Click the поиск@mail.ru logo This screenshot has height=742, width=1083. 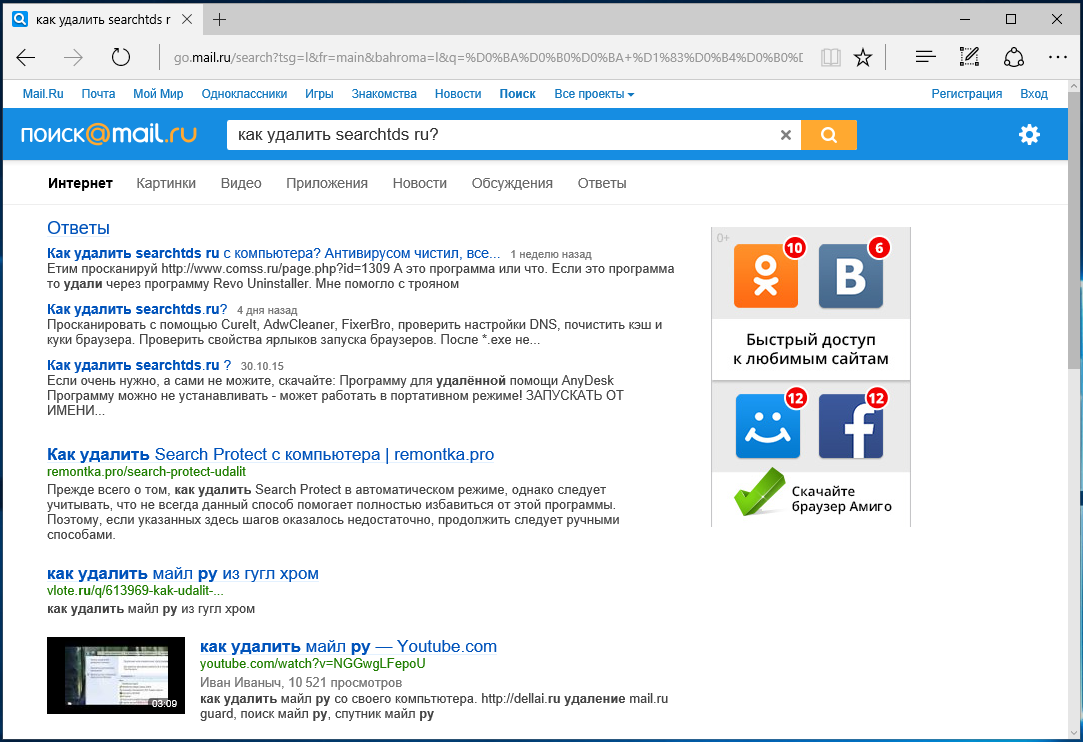108,134
